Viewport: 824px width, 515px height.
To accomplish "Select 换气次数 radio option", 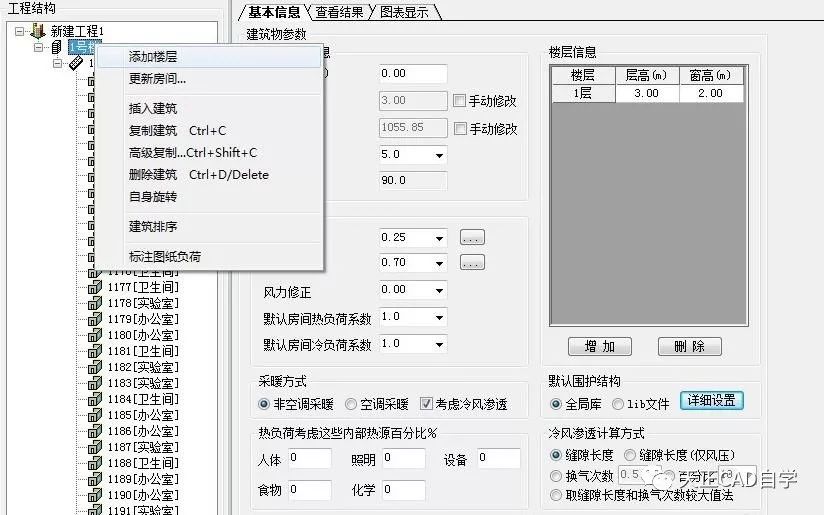I will coord(555,476).
